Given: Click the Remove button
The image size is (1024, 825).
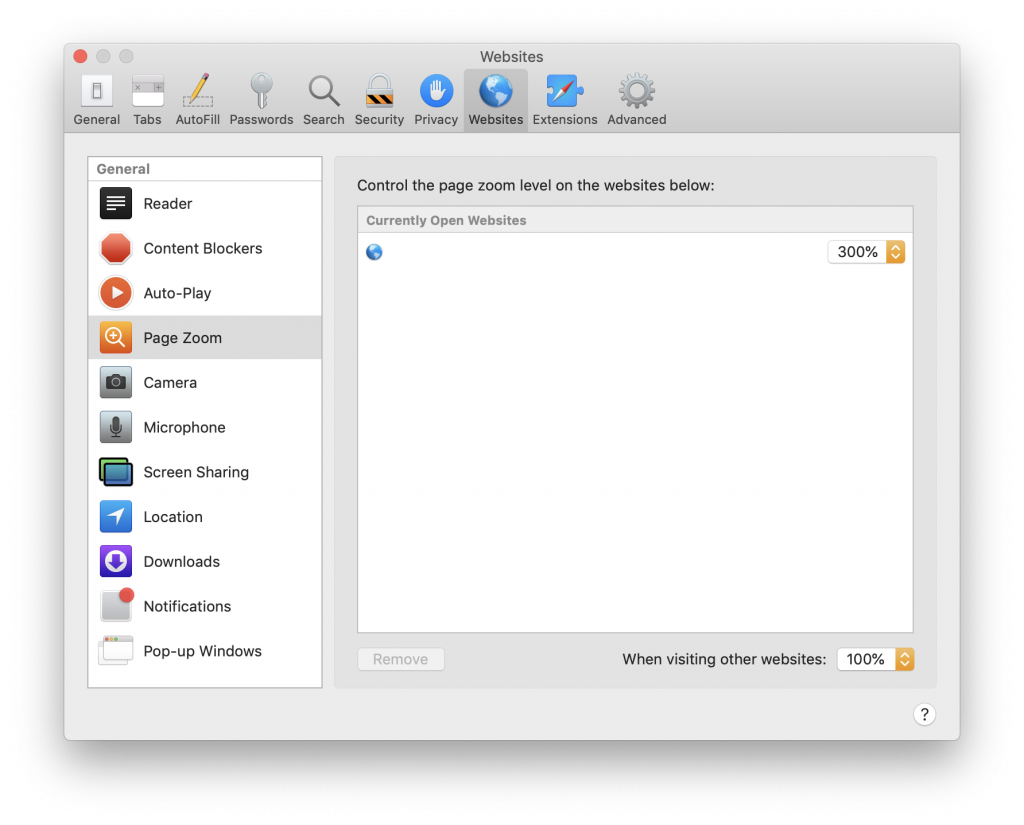Looking at the screenshot, I should (x=401, y=659).
